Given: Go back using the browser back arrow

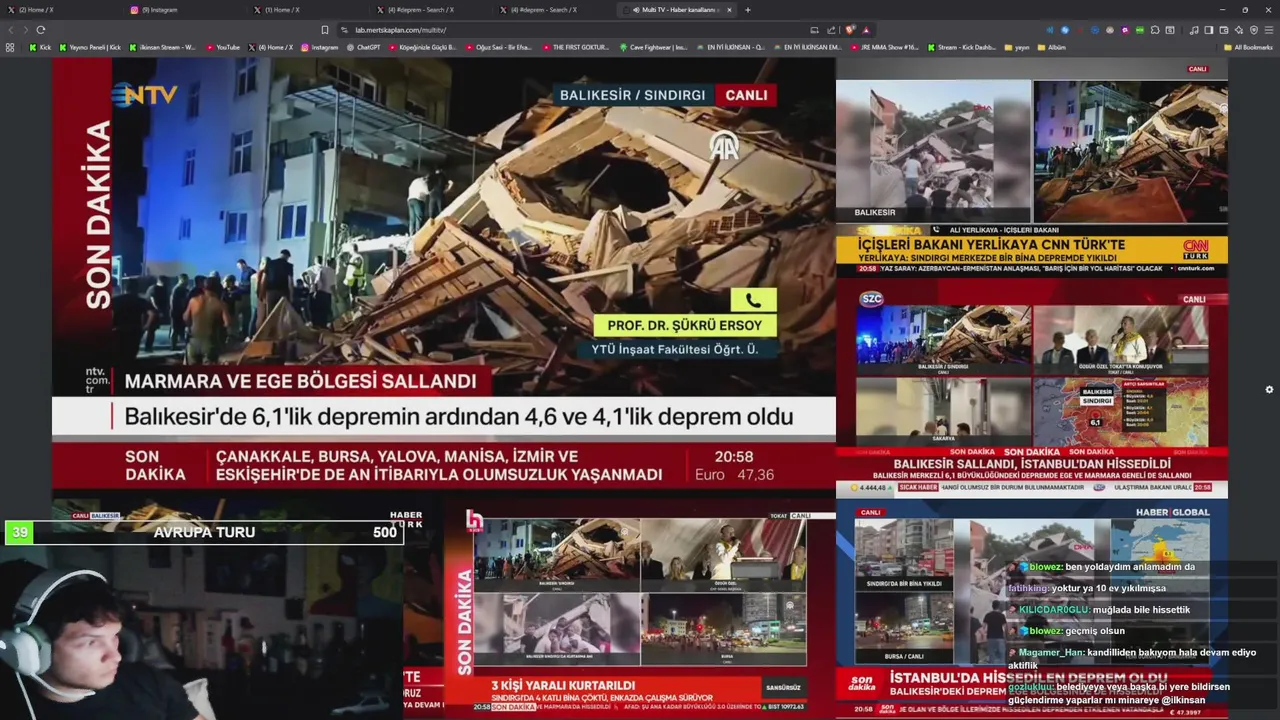Looking at the screenshot, I should pos(11,30).
